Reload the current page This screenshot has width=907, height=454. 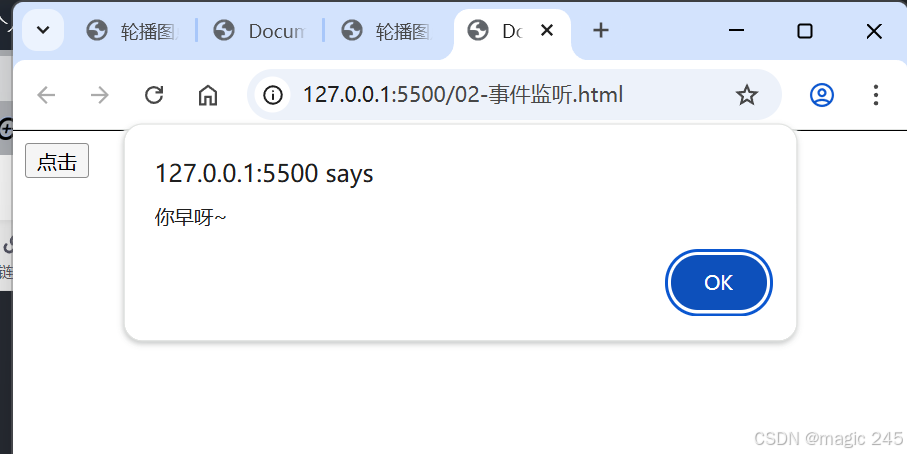(x=154, y=94)
